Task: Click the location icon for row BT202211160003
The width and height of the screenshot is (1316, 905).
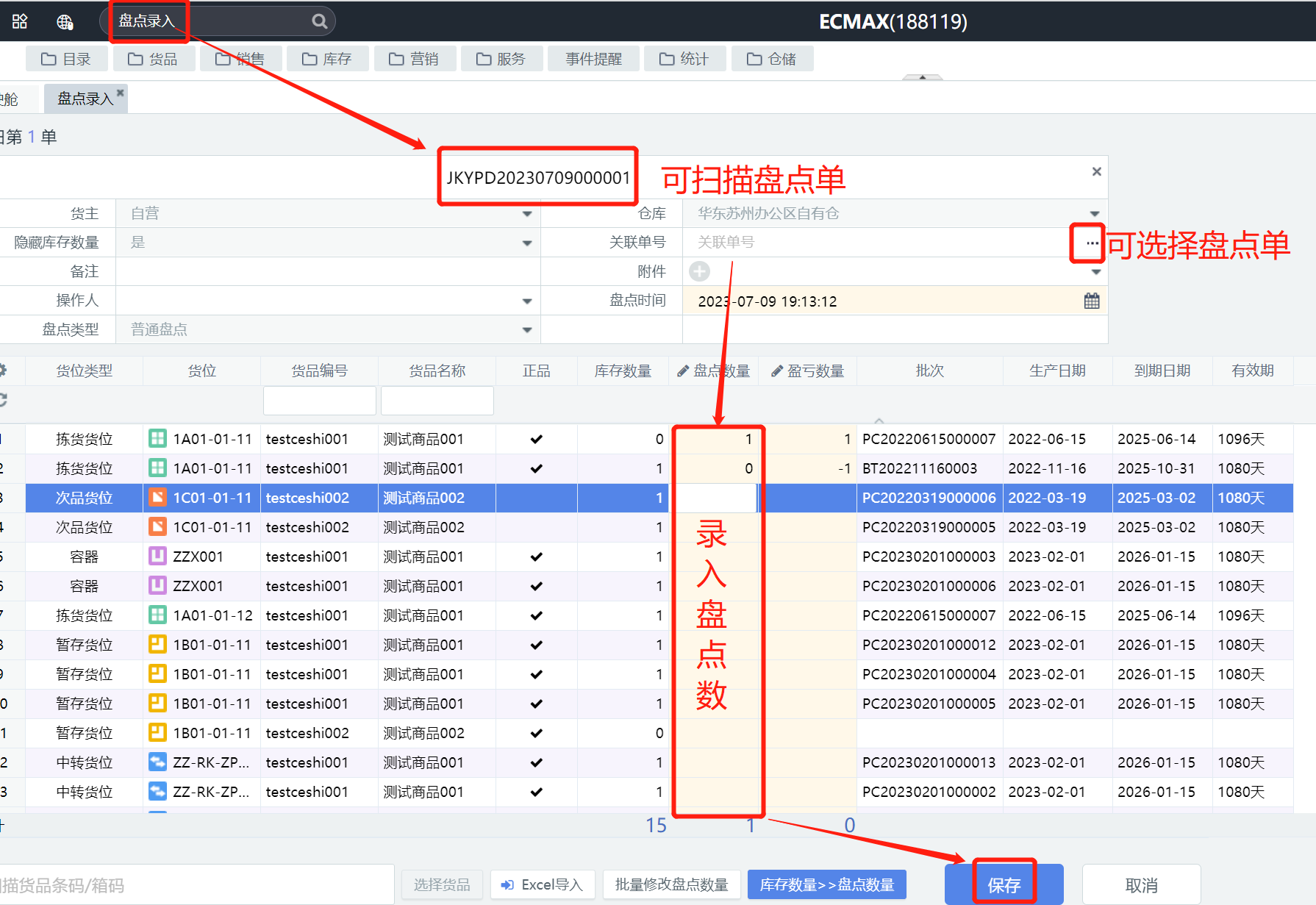Action: tap(157, 468)
